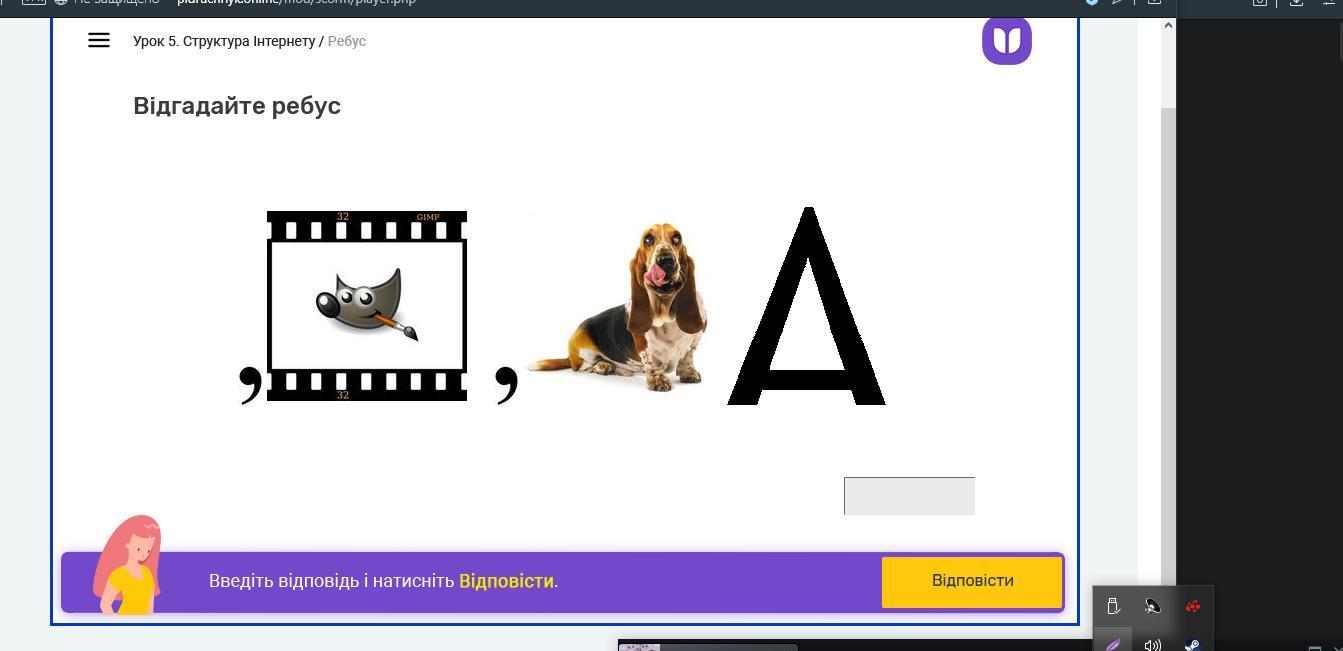Click the Відгадайте ребус heading
The height and width of the screenshot is (651, 1343).
coord(237,106)
